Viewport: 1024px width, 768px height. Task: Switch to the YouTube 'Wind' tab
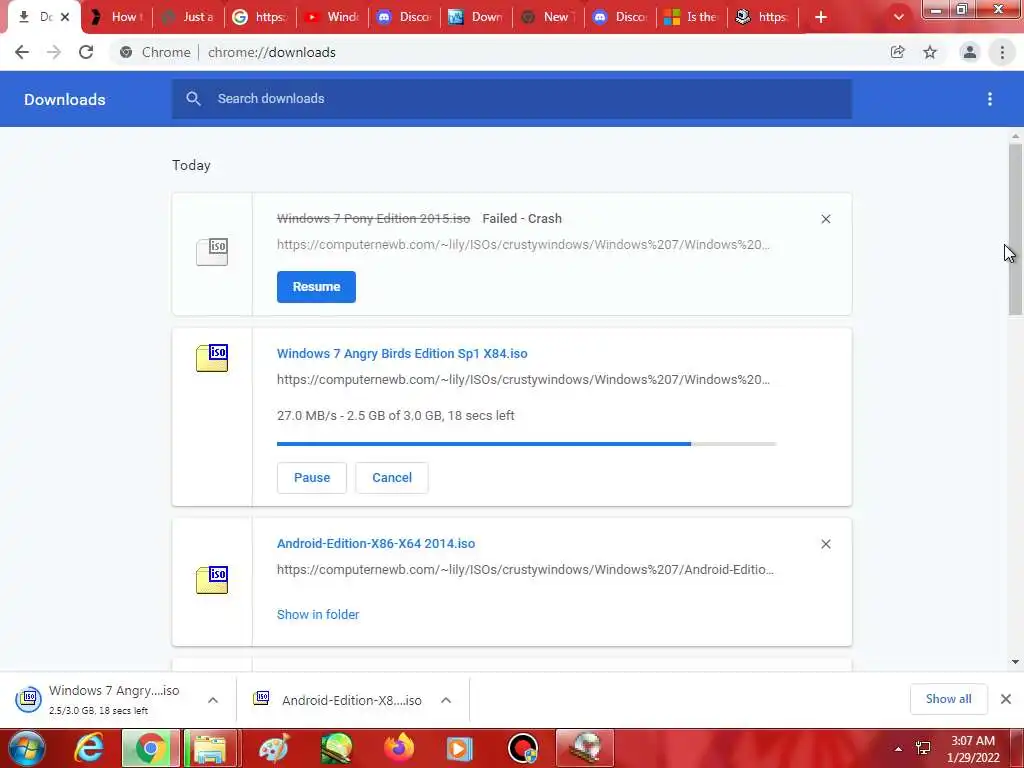tap(332, 17)
